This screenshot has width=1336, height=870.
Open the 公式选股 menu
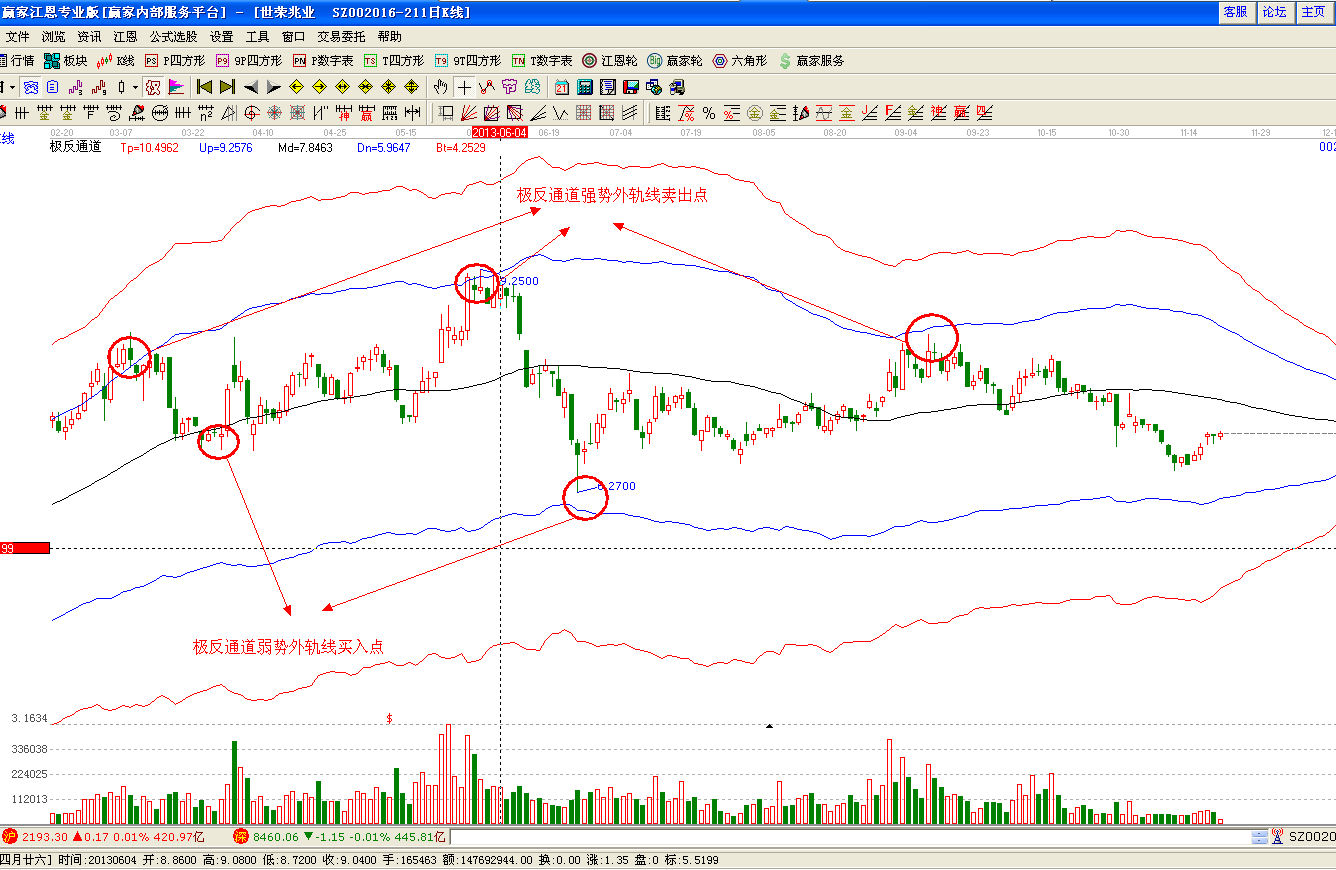(x=173, y=36)
